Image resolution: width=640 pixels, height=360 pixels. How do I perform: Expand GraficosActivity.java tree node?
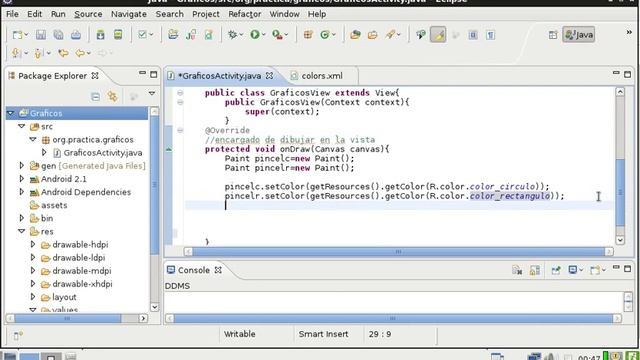pos(44,152)
